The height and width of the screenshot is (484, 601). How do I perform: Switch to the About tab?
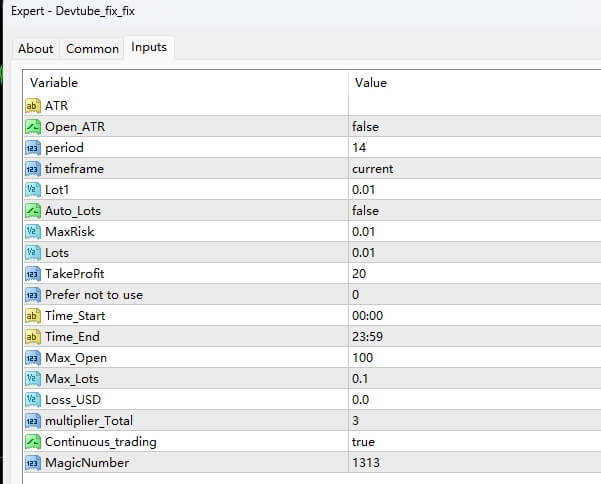point(36,48)
